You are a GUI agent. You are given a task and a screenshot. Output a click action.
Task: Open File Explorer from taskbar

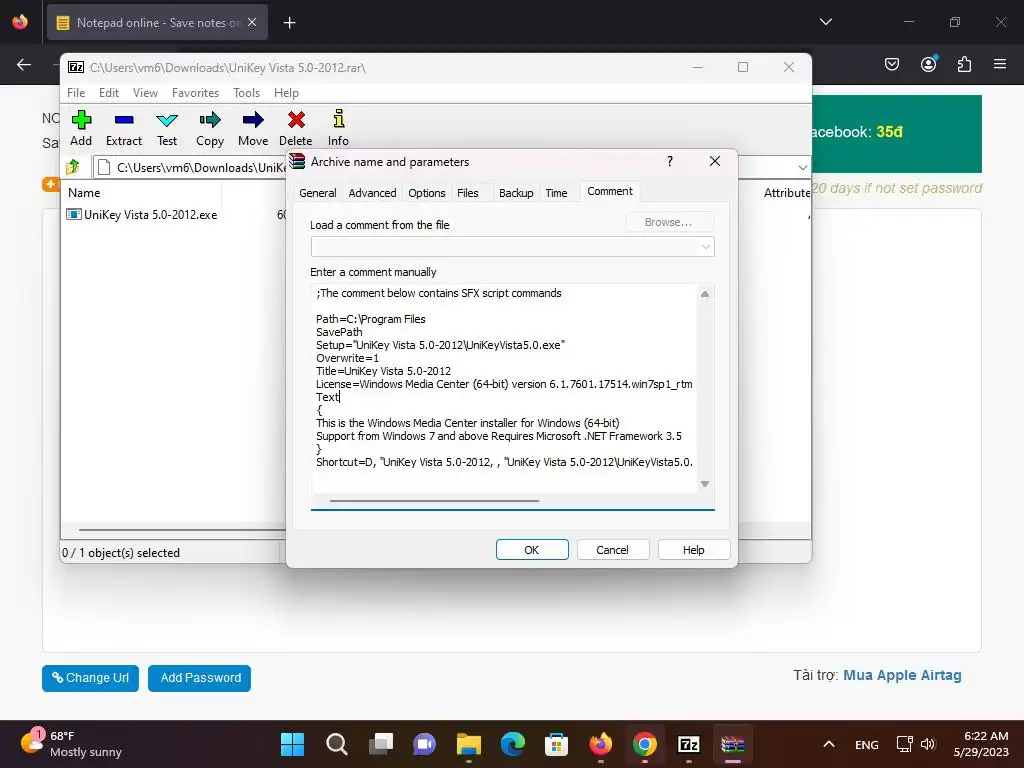(468, 744)
